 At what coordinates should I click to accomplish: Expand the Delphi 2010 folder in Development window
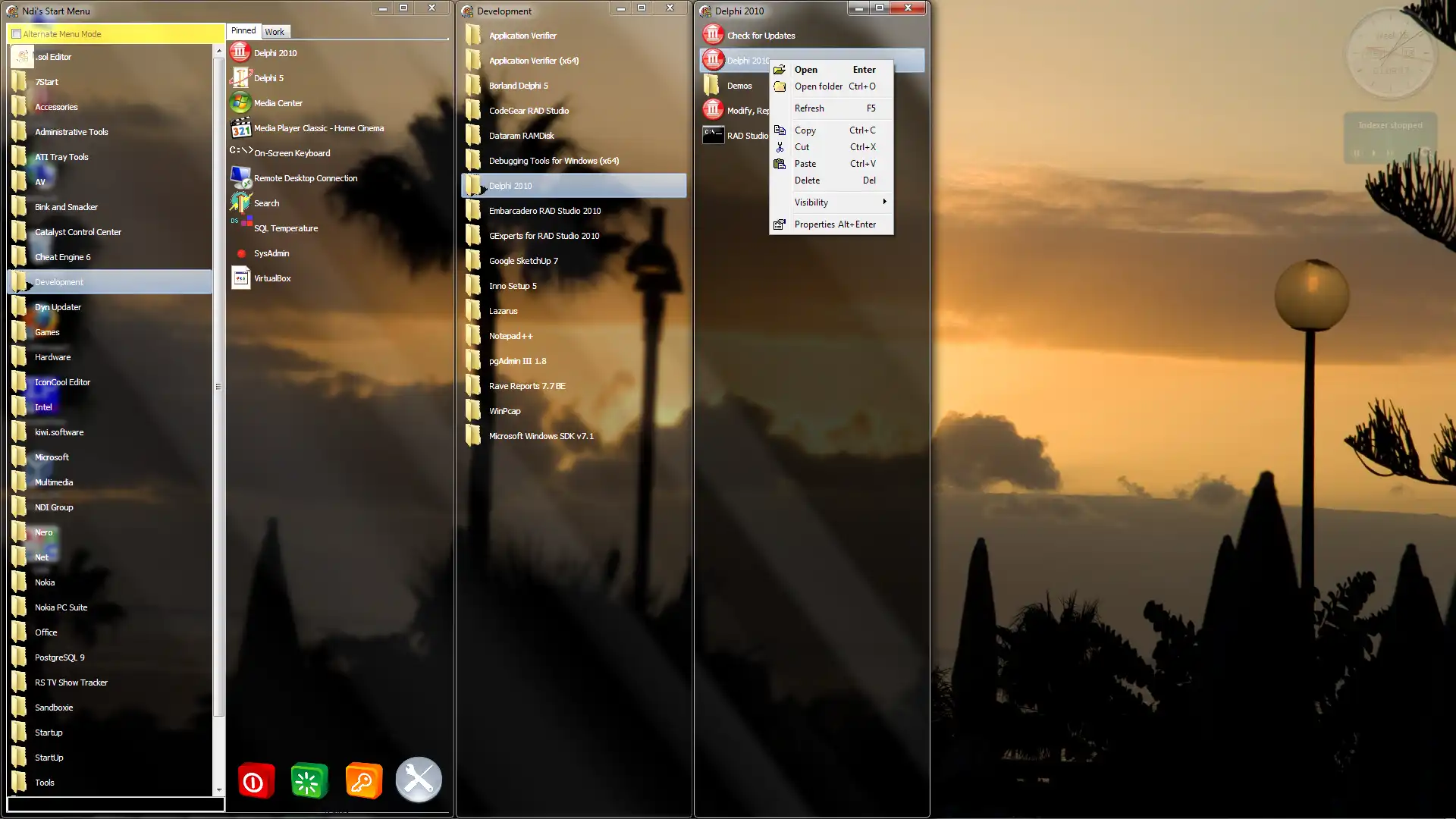click(x=573, y=186)
